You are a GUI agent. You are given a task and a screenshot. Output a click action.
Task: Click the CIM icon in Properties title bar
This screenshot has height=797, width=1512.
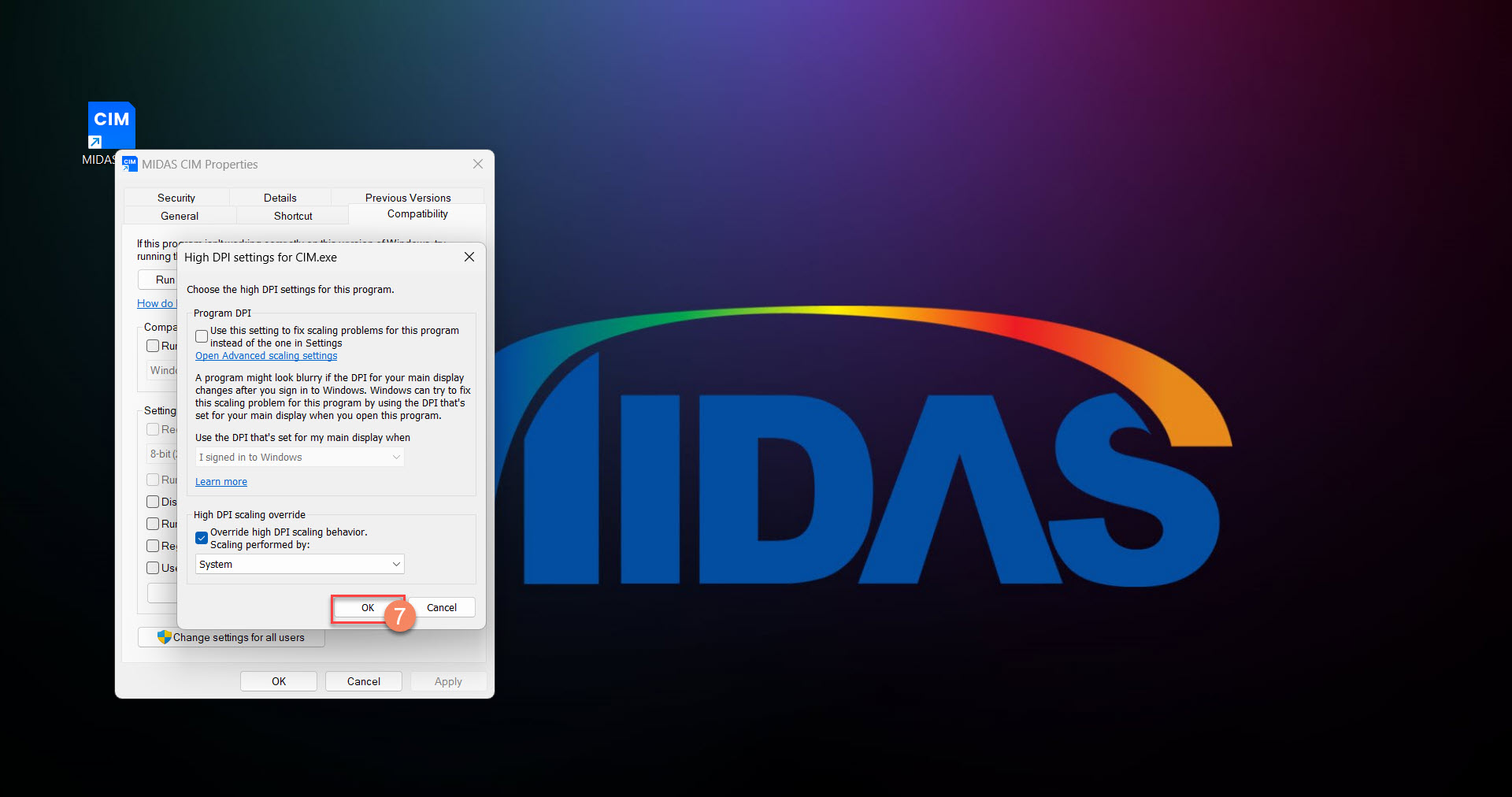[130, 164]
